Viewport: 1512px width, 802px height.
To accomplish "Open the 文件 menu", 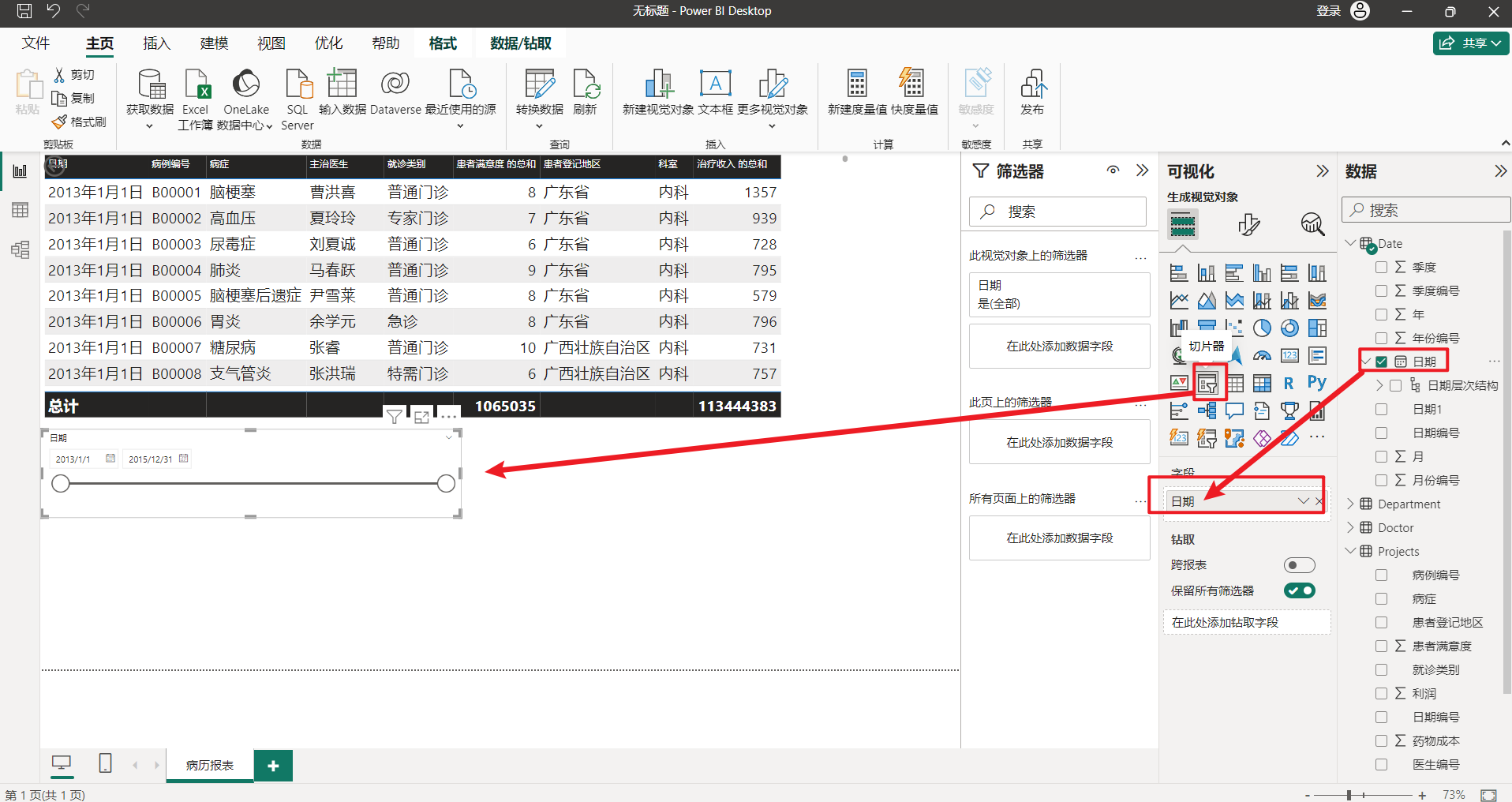I will click(x=36, y=43).
